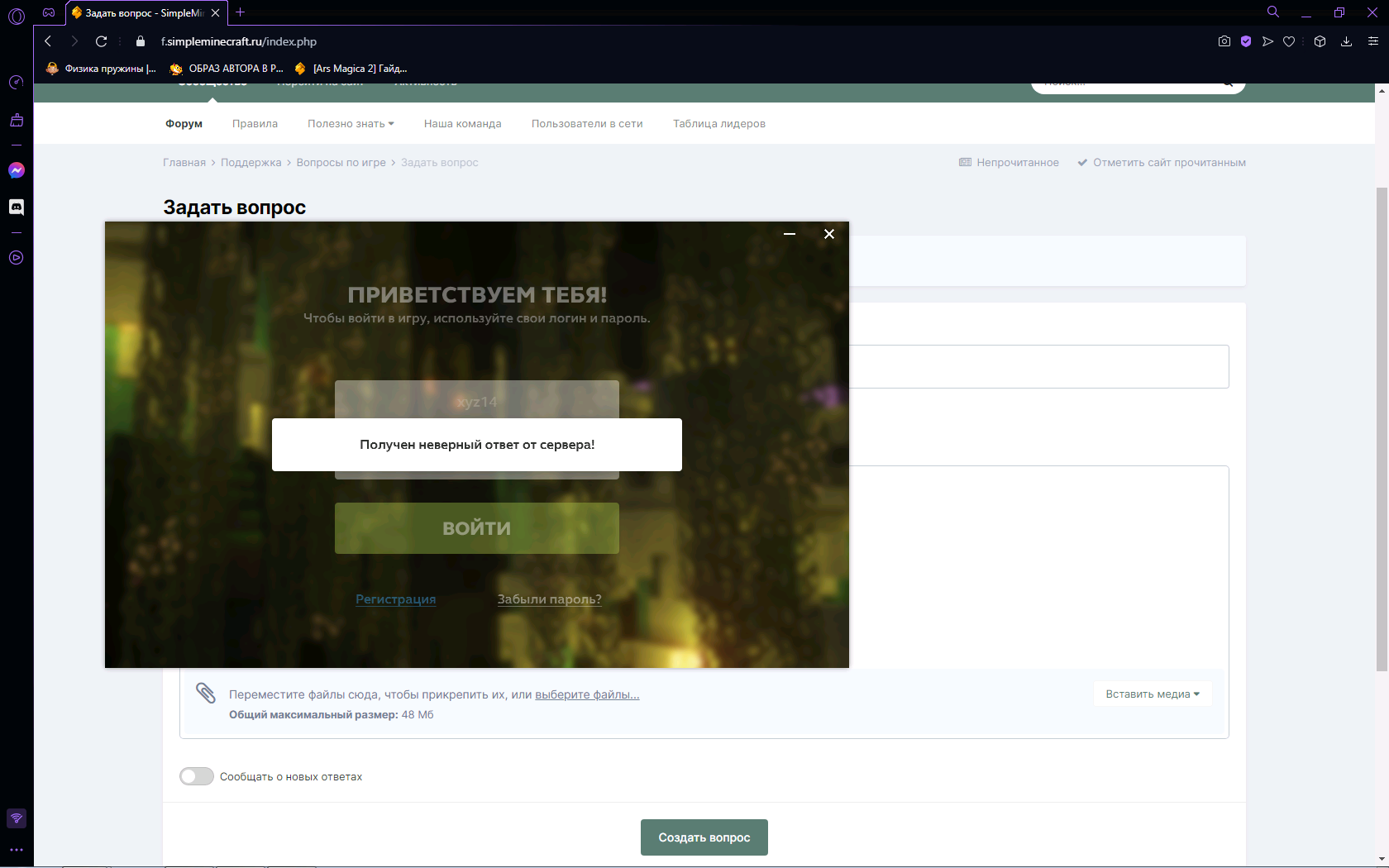Open the ad blocker shield icon
Image resolution: width=1389 pixels, height=868 pixels.
coord(1246,41)
